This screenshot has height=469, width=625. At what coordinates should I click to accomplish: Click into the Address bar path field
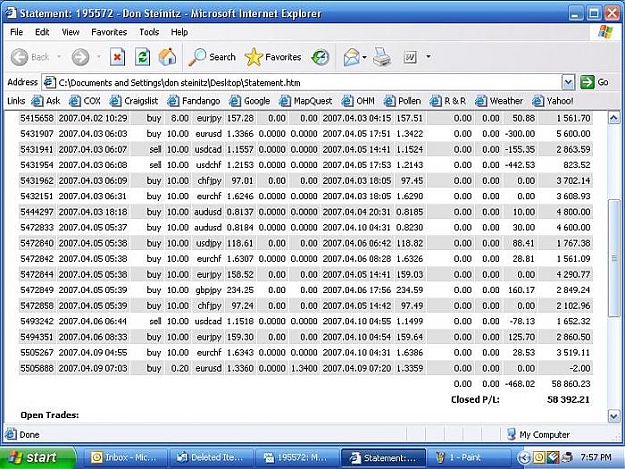(303, 82)
